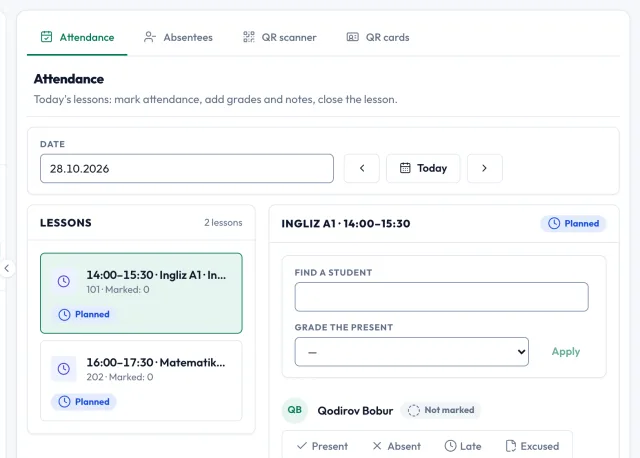Viewport: 640px width, 458px height.
Task: Click the Absentees person icon
Action: click(150, 37)
